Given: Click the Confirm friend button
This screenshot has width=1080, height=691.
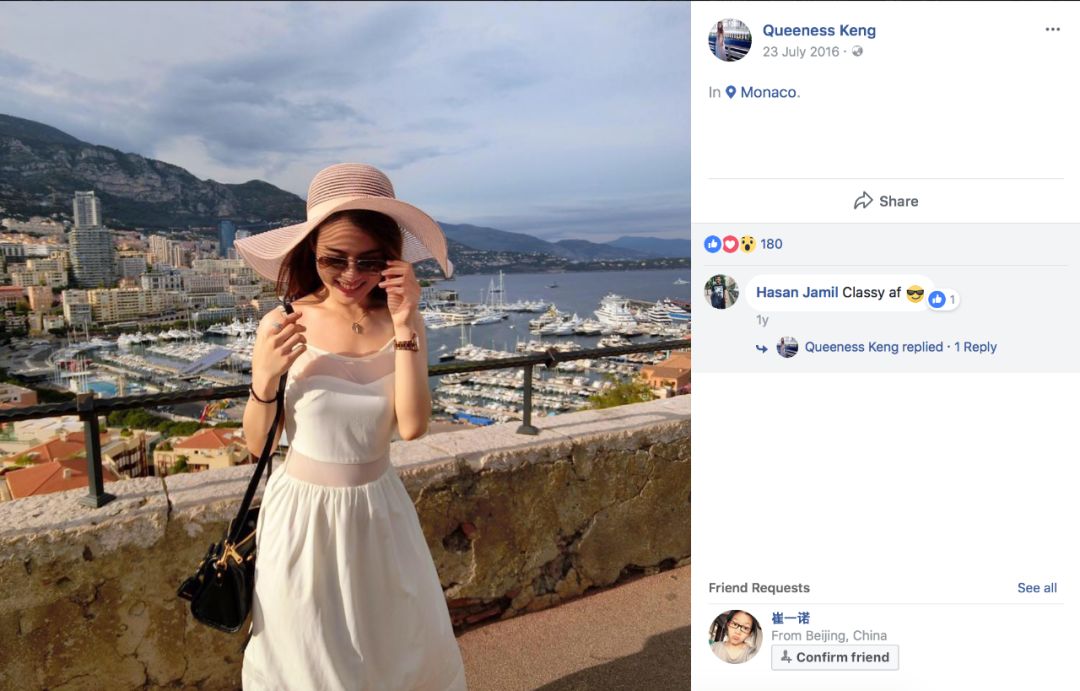Looking at the screenshot, I should coord(835,657).
